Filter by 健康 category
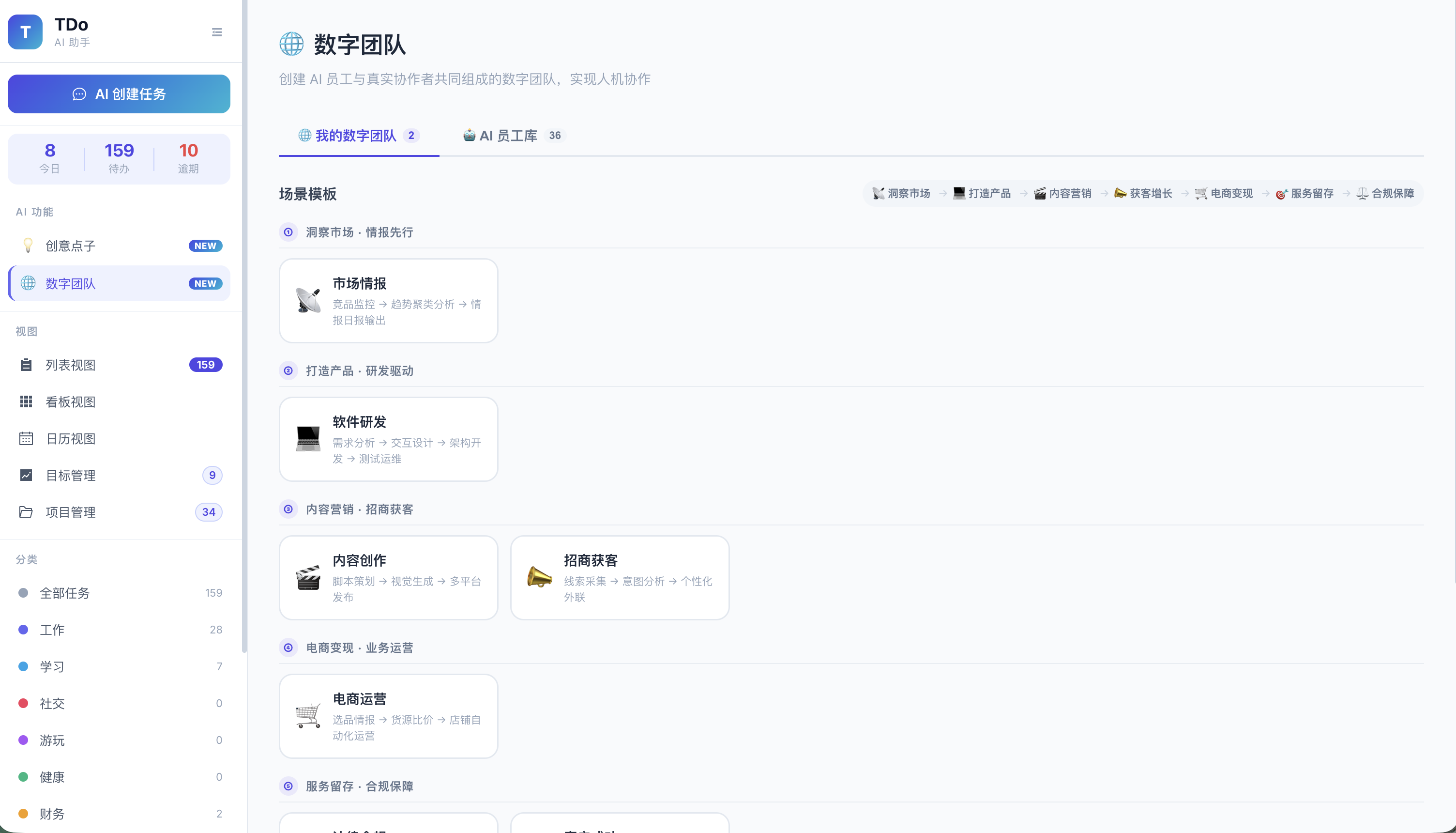 point(120,777)
